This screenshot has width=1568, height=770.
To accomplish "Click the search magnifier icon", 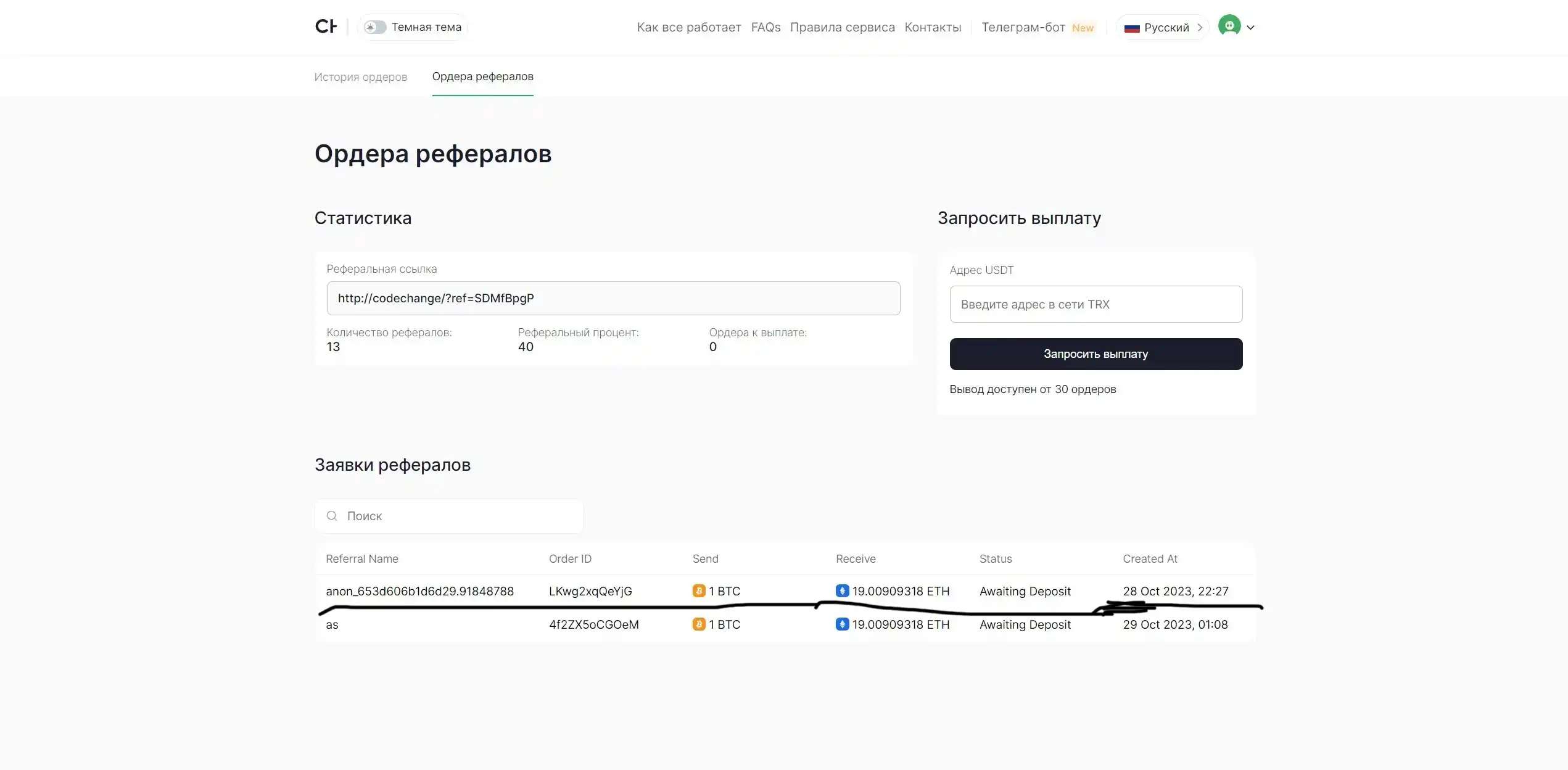I will pyautogui.click(x=332, y=516).
